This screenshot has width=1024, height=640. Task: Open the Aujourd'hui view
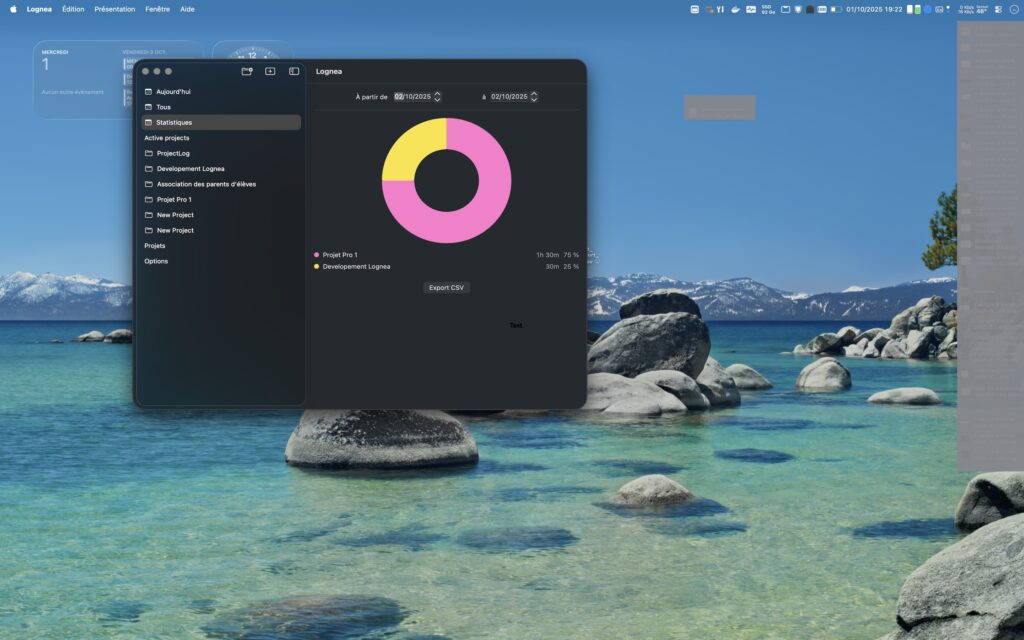click(173, 91)
